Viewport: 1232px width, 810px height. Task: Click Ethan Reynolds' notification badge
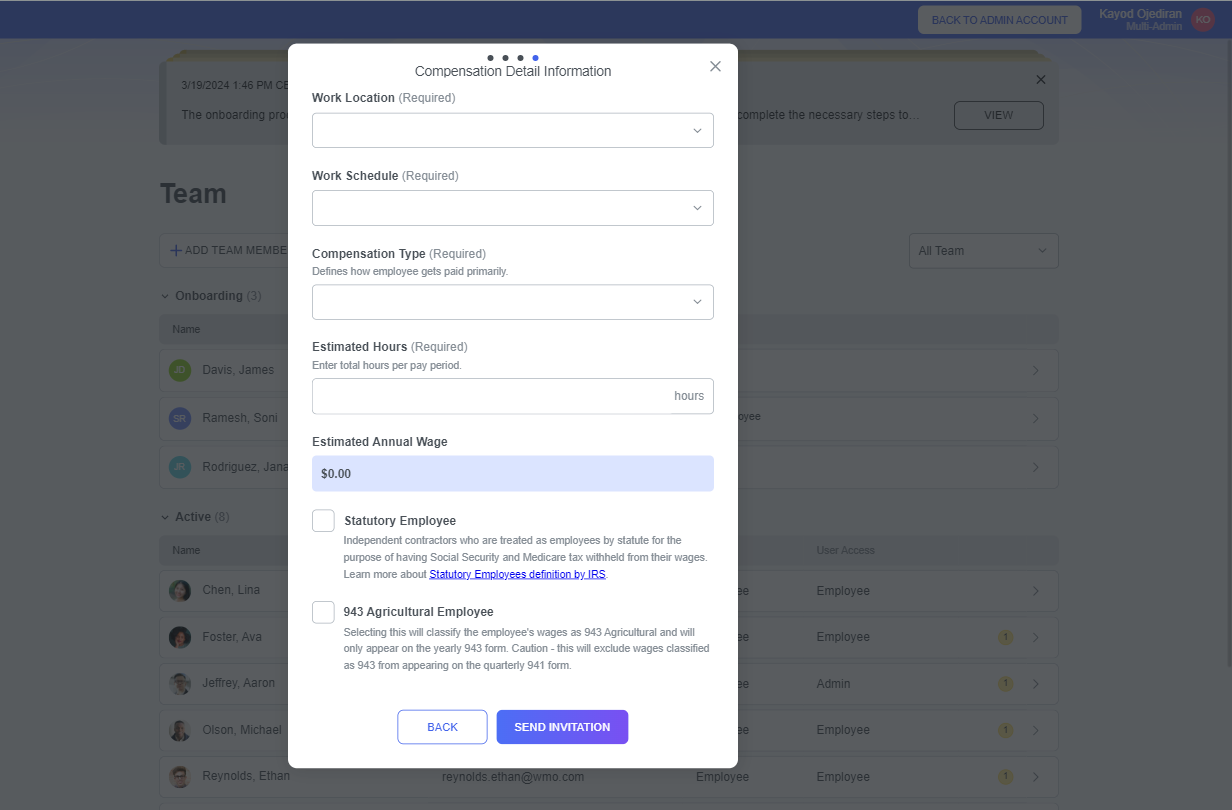tap(1005, 777)
